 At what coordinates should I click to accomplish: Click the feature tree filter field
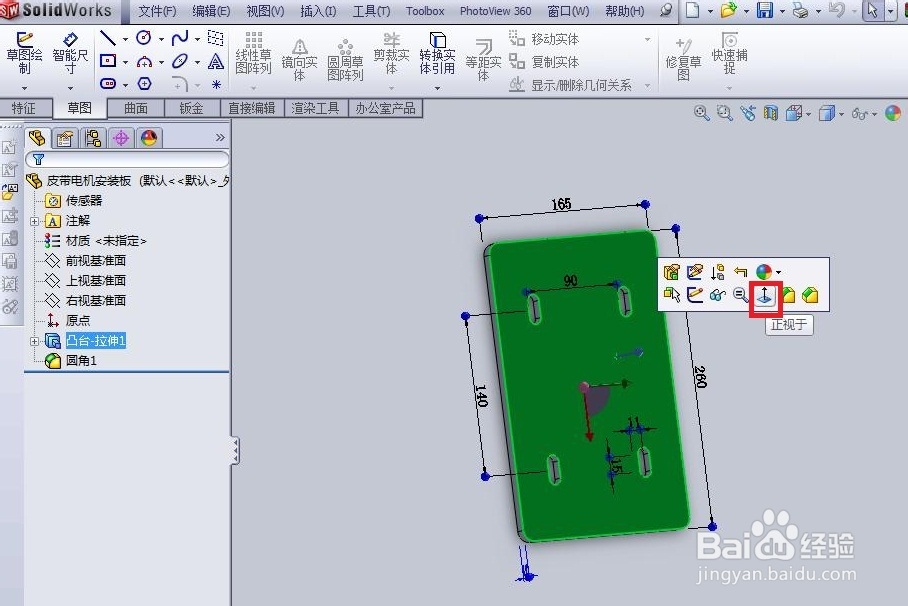(127, 159)
